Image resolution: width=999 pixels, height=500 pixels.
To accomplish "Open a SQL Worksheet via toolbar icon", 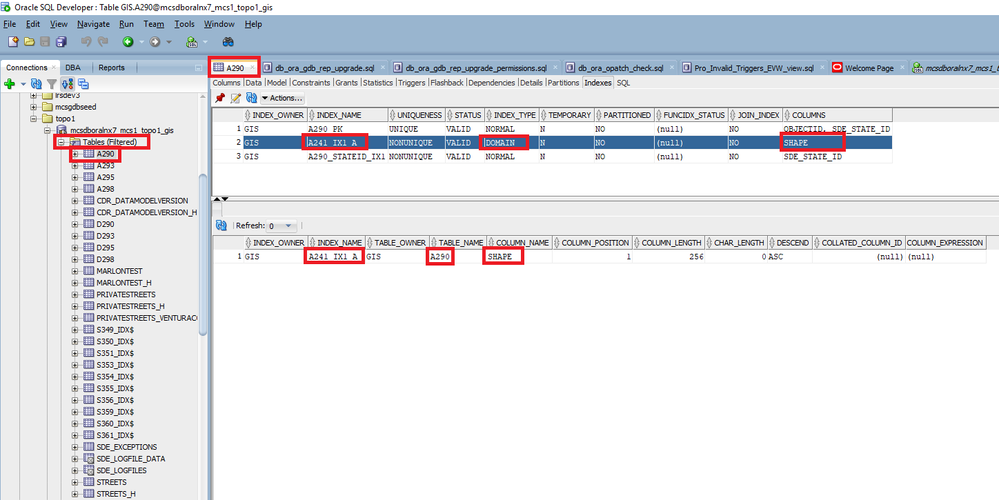I will click(x=191, y=42).
